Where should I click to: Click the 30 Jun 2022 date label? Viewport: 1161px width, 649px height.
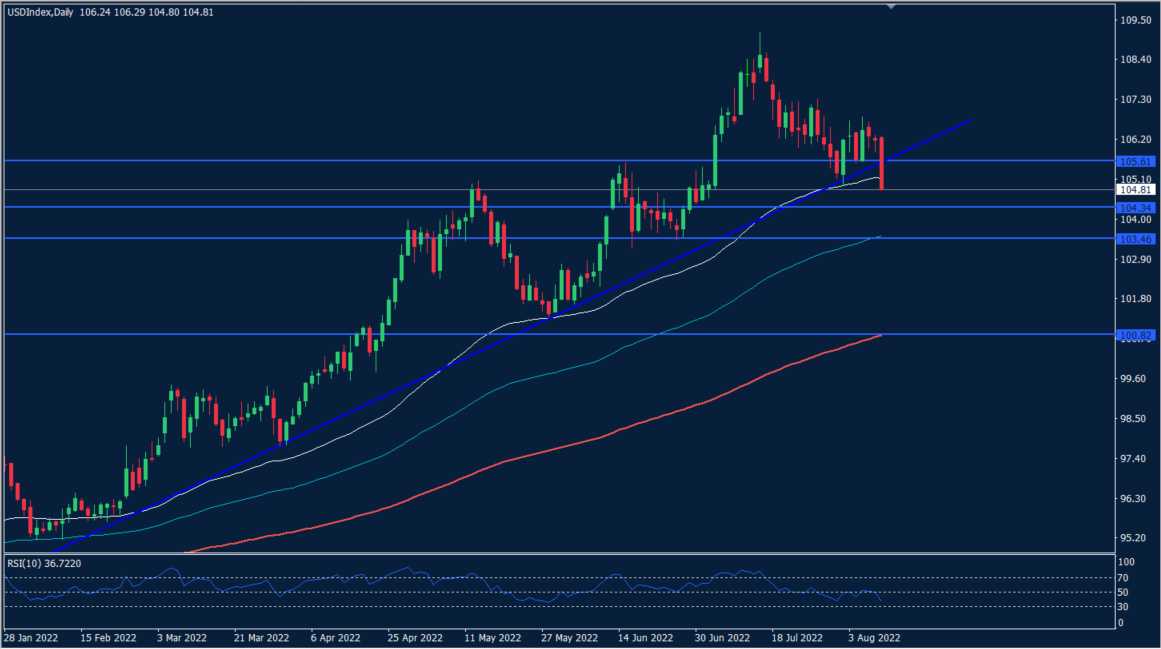(x=722, y=636)
